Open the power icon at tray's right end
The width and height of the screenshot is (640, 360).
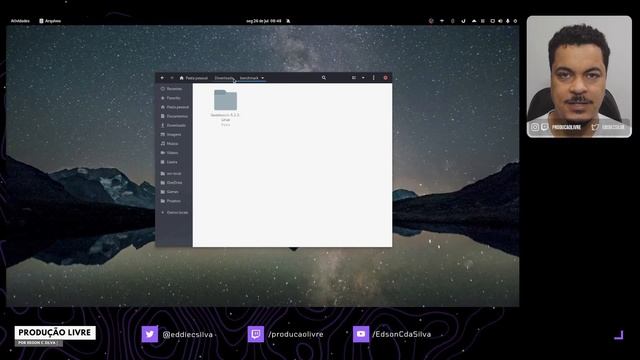tap(515, 21)
